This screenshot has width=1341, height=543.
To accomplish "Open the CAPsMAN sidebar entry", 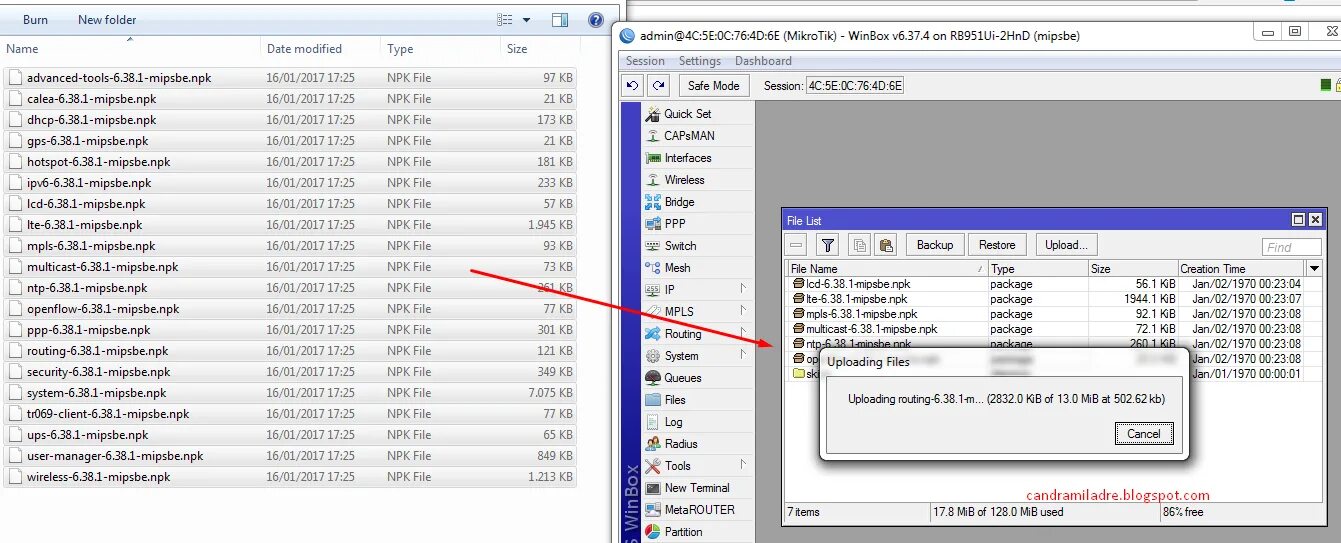I will 689,136.
